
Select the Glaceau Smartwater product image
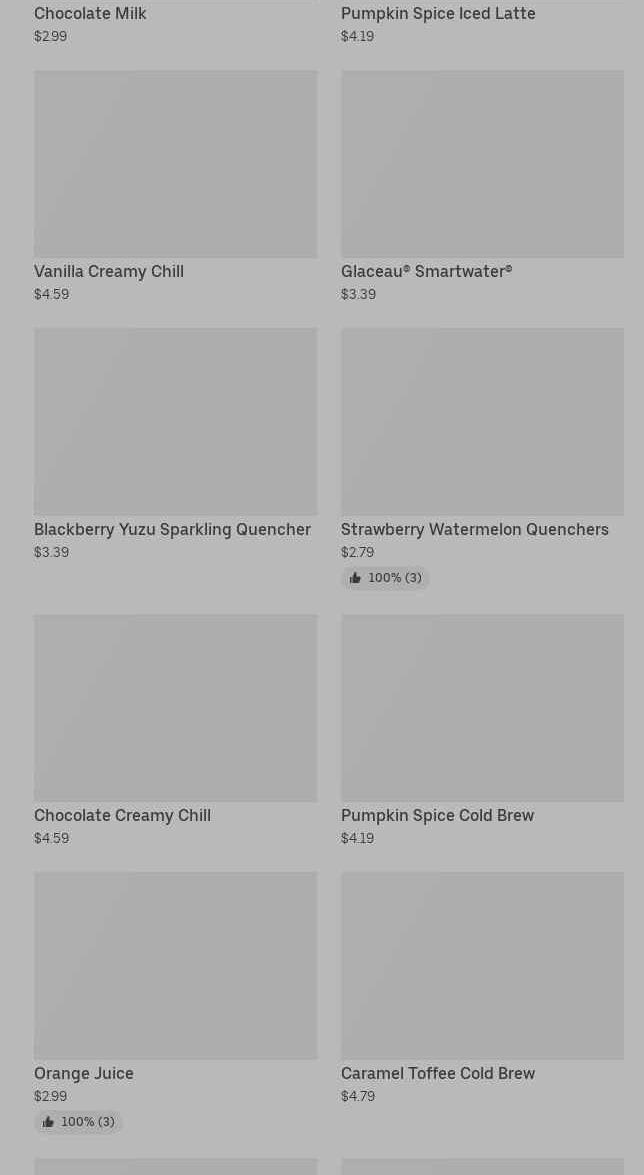click(x=482, y=164)
